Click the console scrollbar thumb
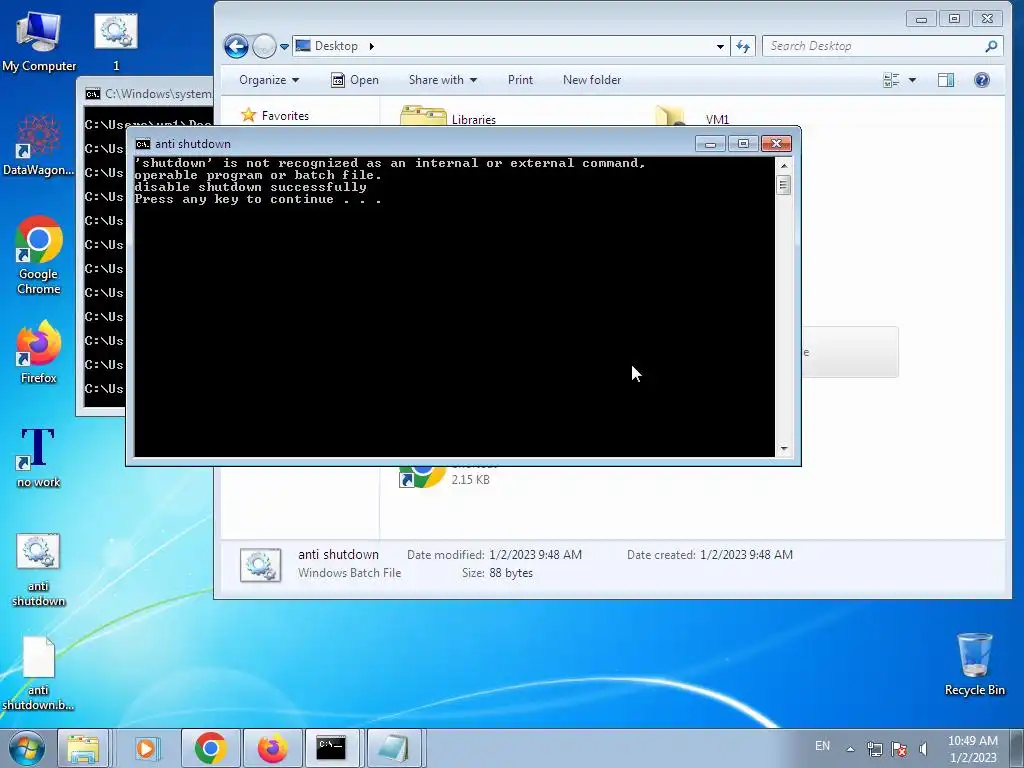1024x768 pixels. pos(784,185)
